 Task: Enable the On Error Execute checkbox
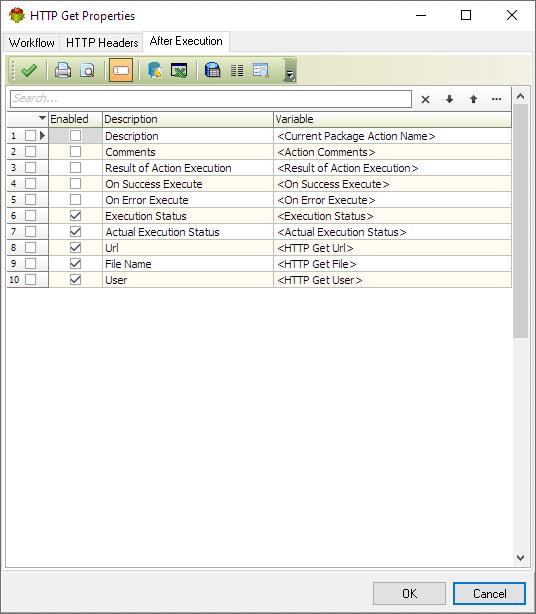75,200
